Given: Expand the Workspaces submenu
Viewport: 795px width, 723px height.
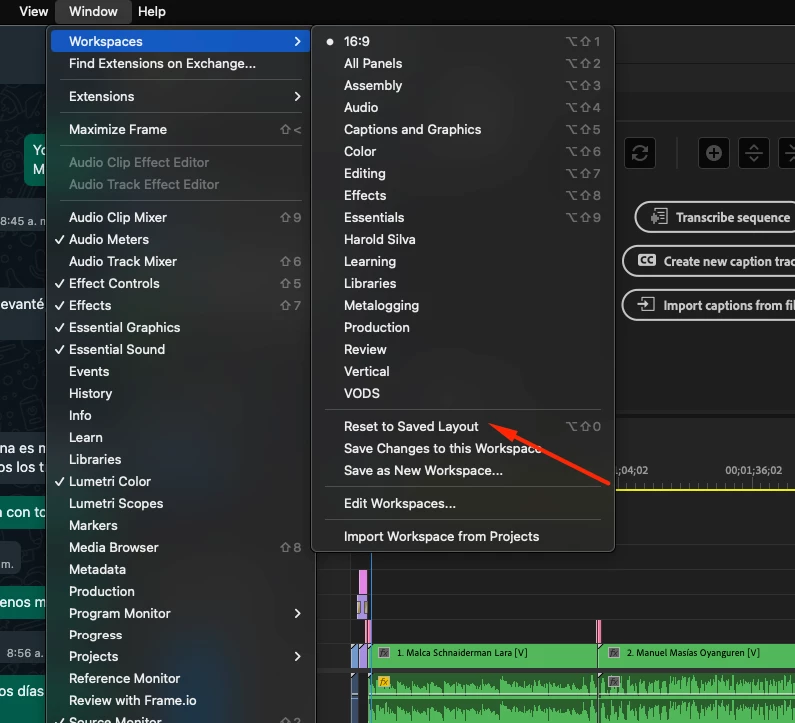Looking at the screenshot, I should (180, 42).
